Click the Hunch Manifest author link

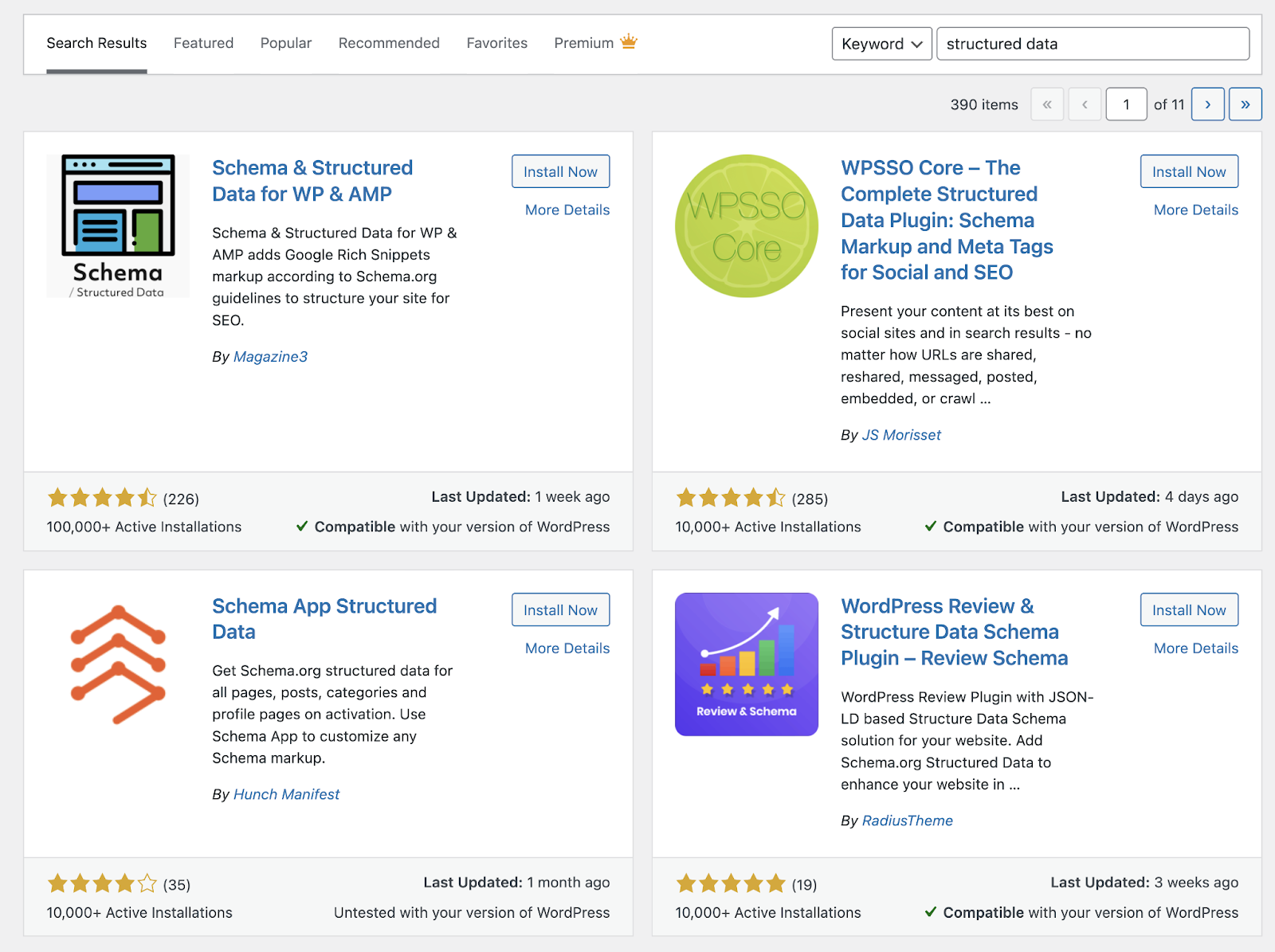coord(286,793)
